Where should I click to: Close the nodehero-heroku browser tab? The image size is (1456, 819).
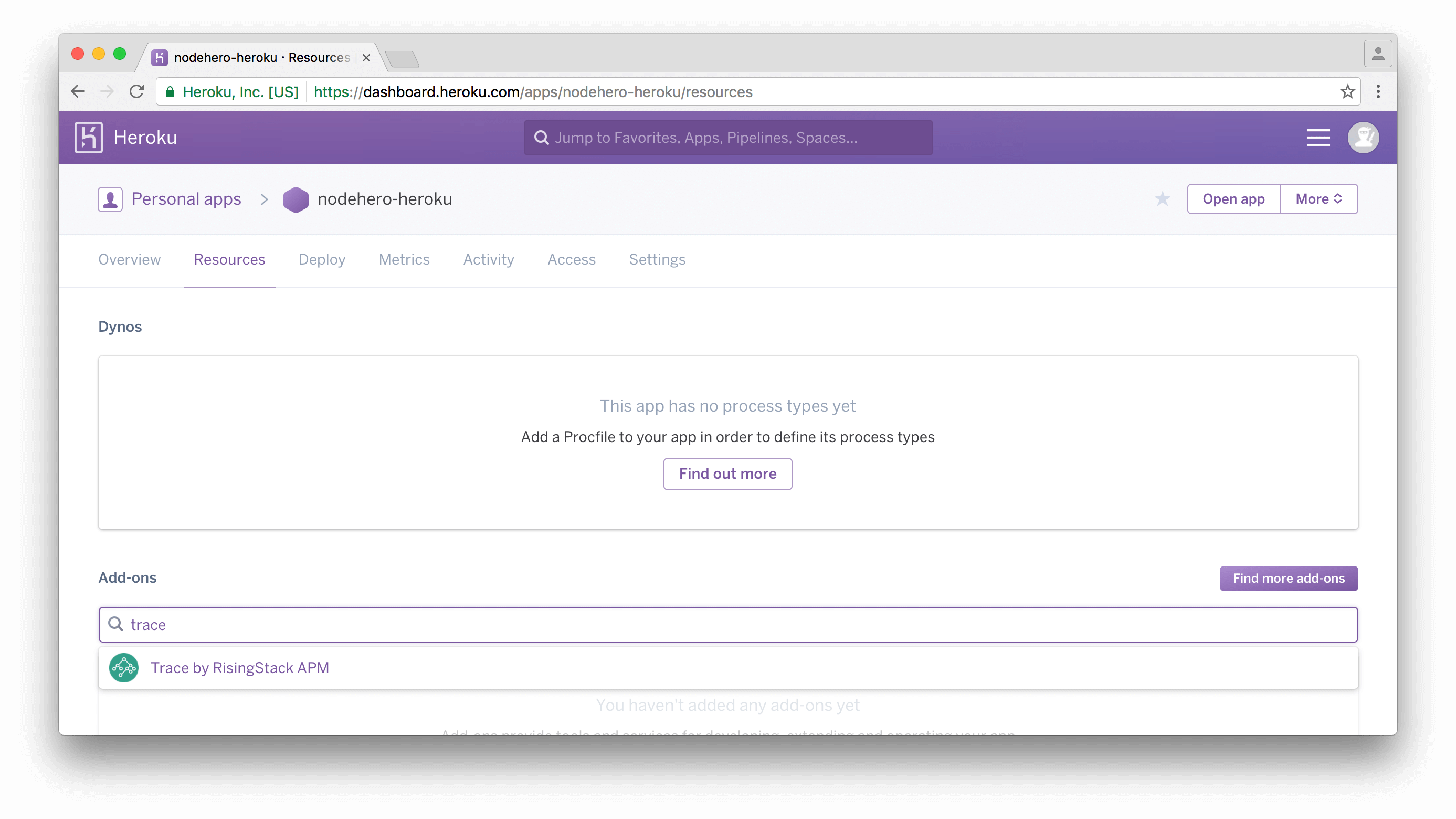[x=366, y=58]
